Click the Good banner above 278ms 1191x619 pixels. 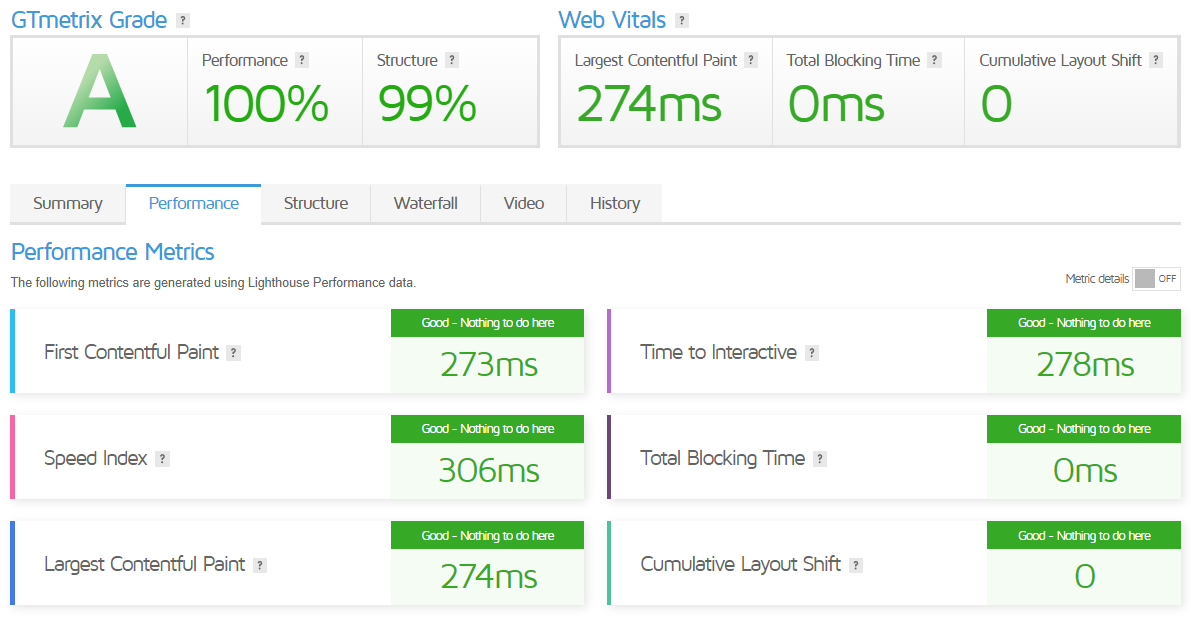[x=1084, y=323]
